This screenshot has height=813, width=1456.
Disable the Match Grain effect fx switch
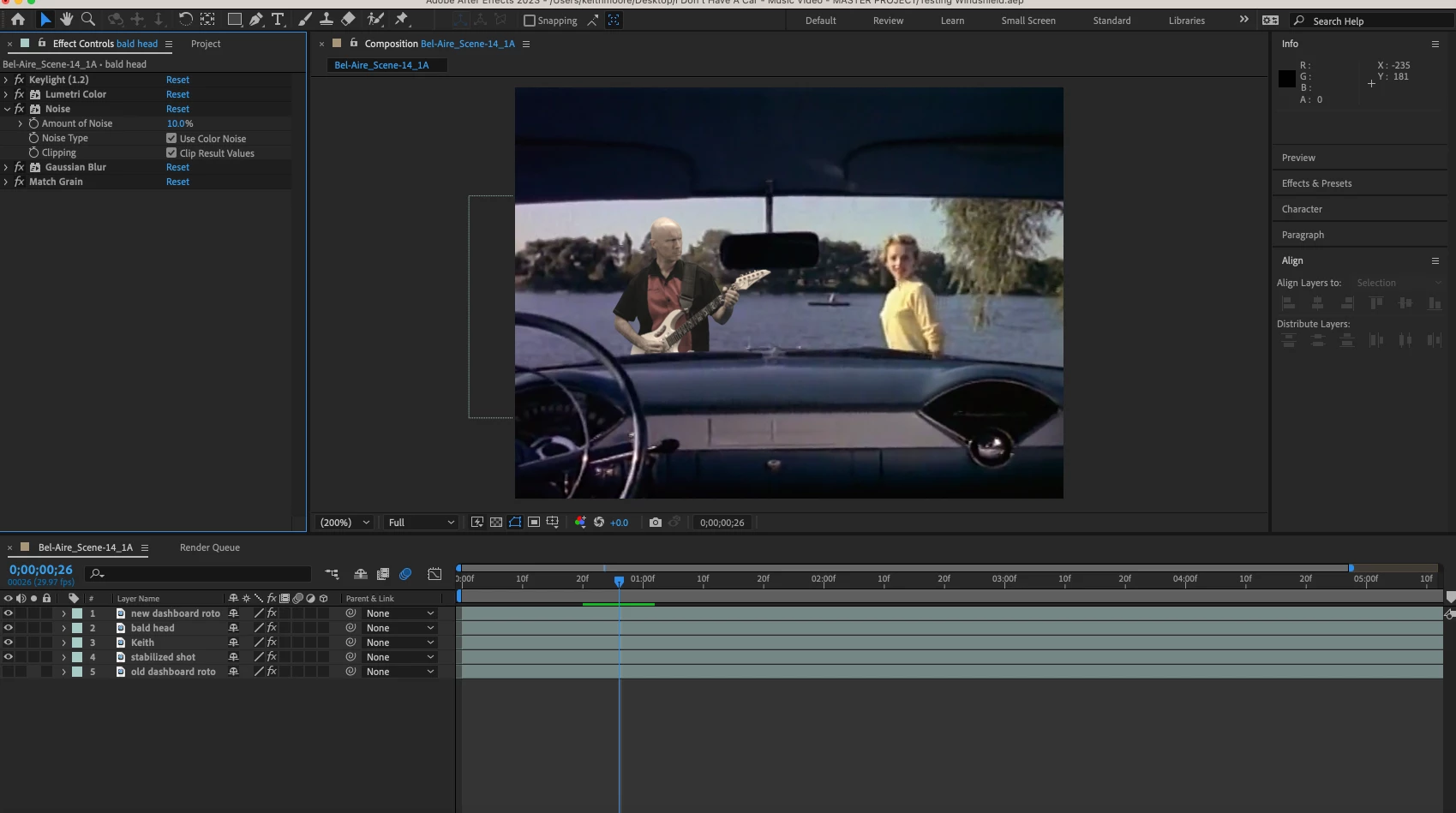[20, 182]
